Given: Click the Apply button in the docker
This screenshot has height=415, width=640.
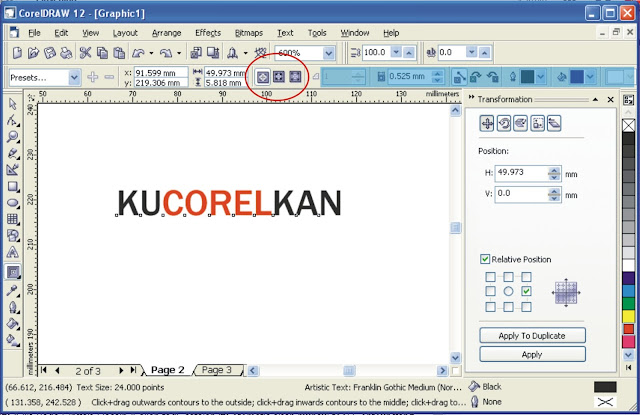Looking at the screenshot, I should pos(532,354).
